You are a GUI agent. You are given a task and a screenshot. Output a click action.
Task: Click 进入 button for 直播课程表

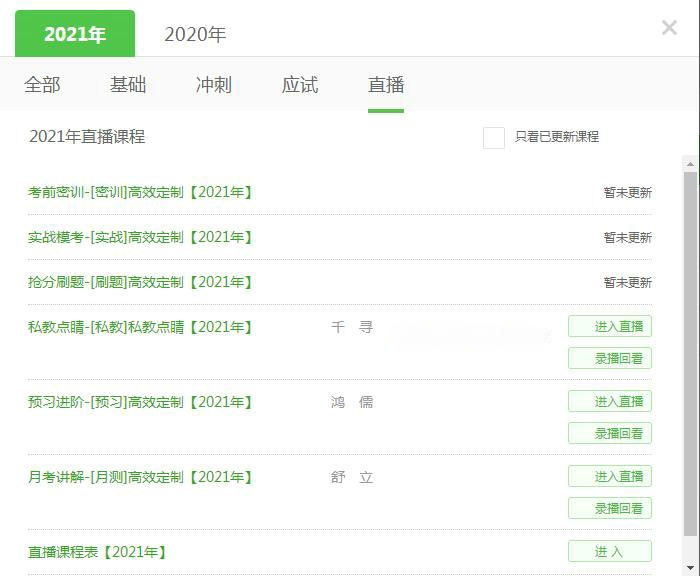[x=610, y=551]
